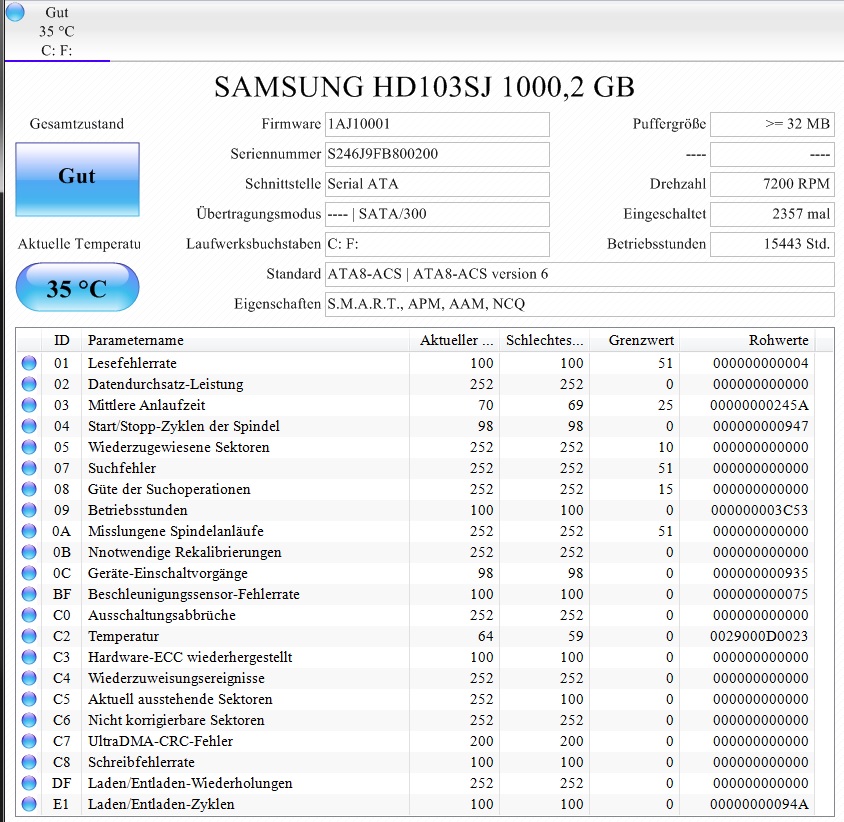The width and height of the screenshot is (844, 822).
Task: Click the Eigenschaften field S.M.A.R.T., APM, AAM, NCQ
Action: coord(580,305)
